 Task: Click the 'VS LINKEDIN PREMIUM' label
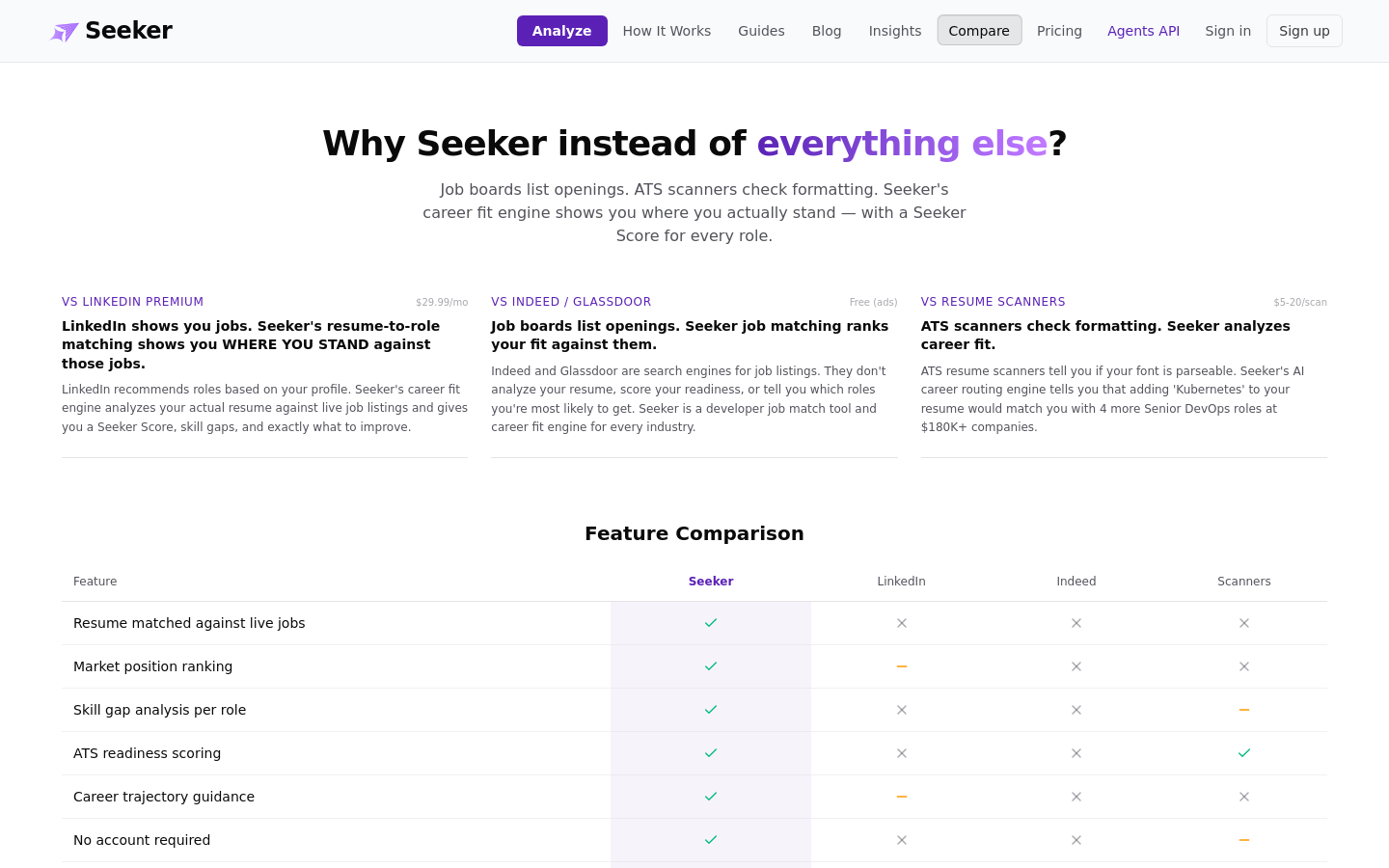point(133,302)
